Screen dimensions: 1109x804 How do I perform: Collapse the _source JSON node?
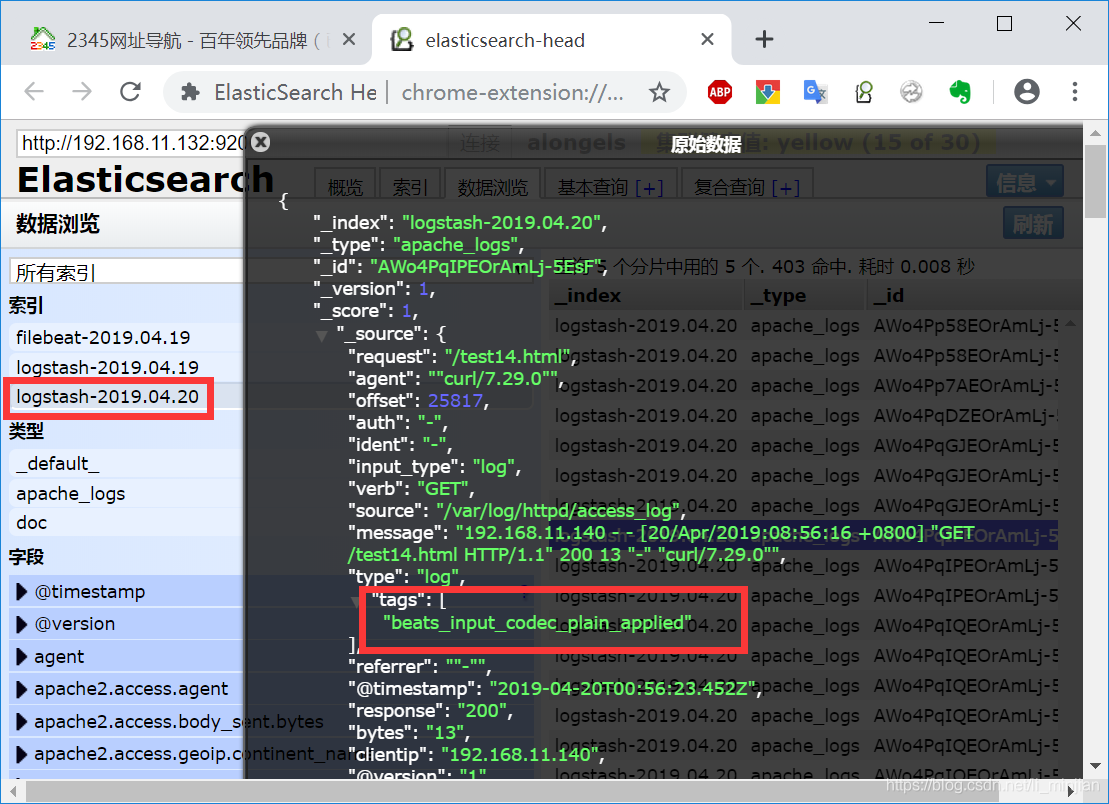tap(322, 335)
